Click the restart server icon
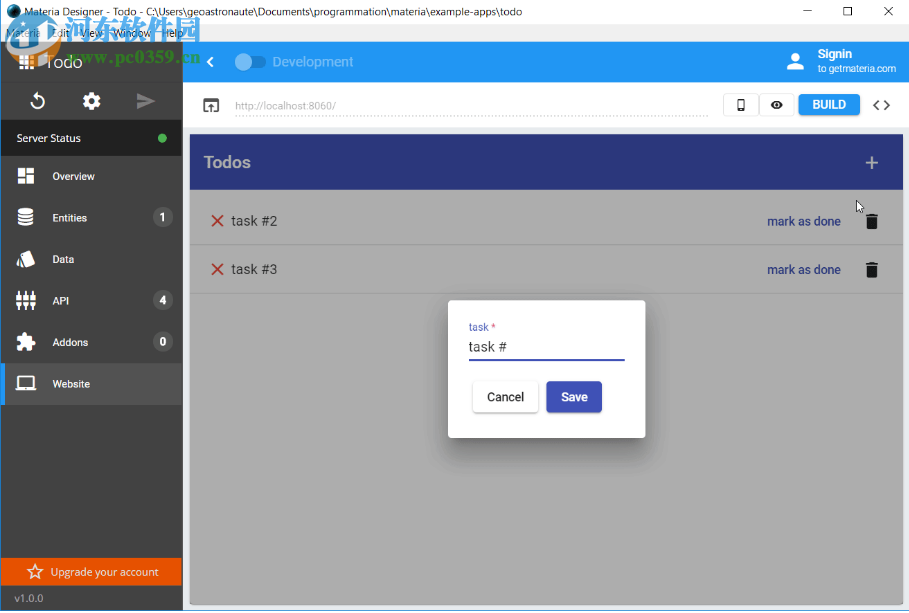Image resolution: width=909 pixels, height=613 pixels. [x=38, y=101]
